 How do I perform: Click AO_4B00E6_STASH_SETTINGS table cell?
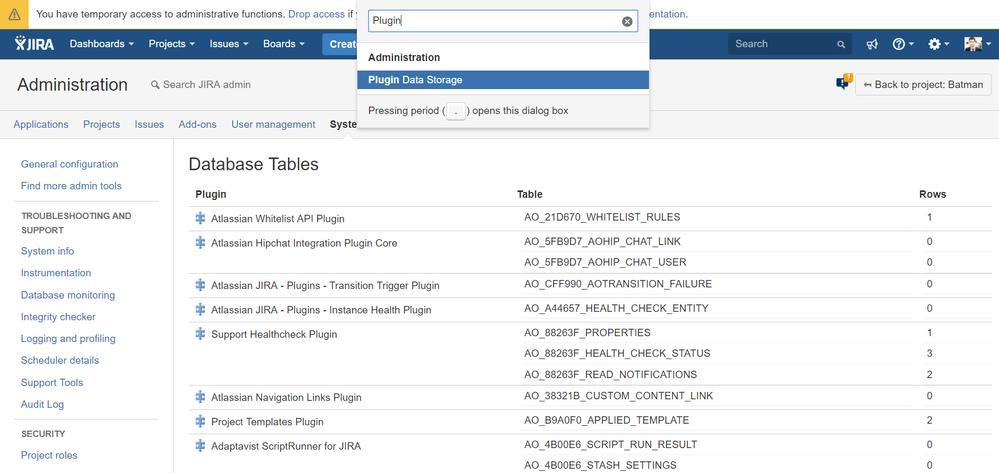(x=600, y=465)
